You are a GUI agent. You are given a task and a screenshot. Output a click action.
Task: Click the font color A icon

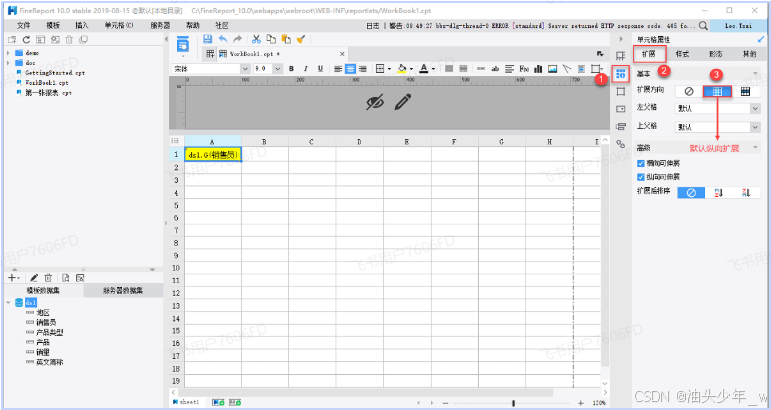tap(423, 69)
